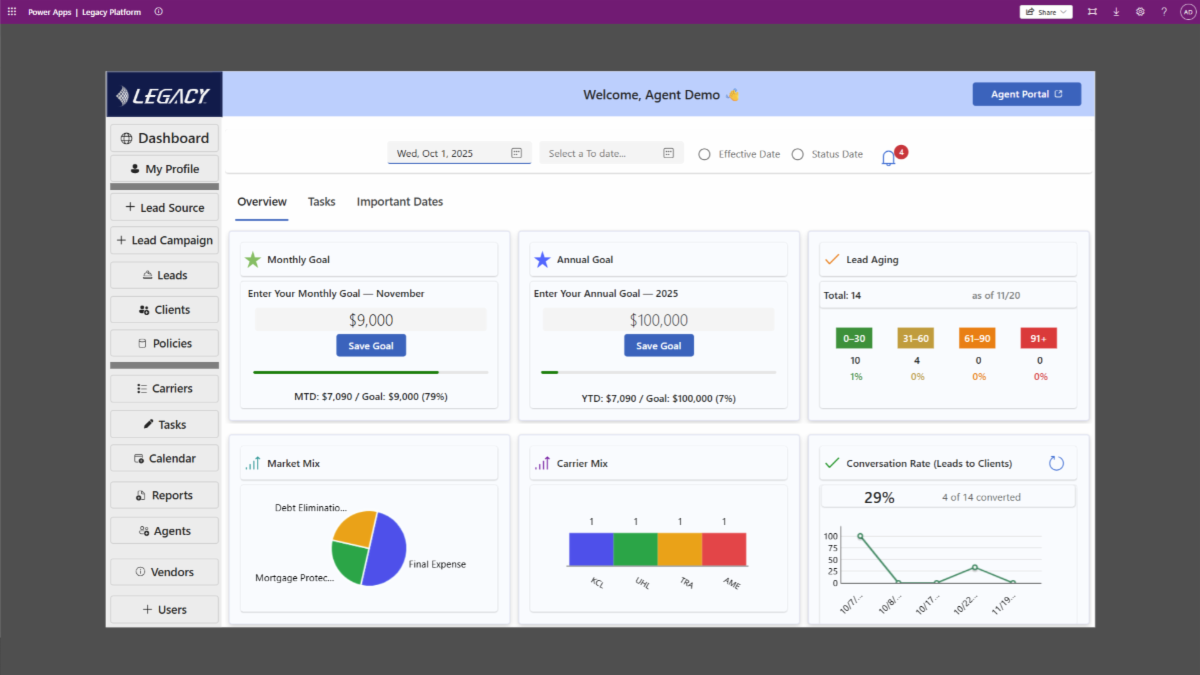This screenshot has height=675, width=1200.
Task: Click the green 0–30 lead aging swatch
Action: (x=854, y=338)
